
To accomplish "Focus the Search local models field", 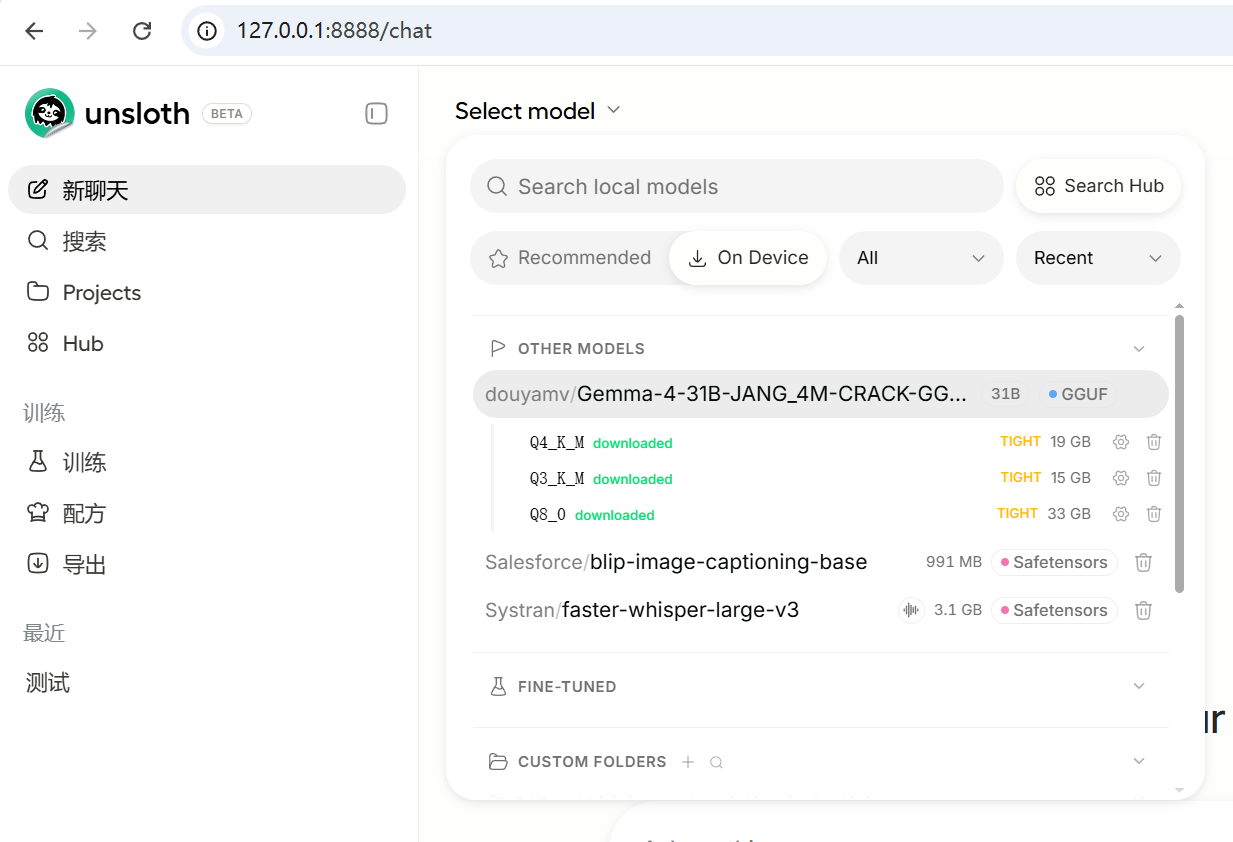I will [x=737, y=186].
